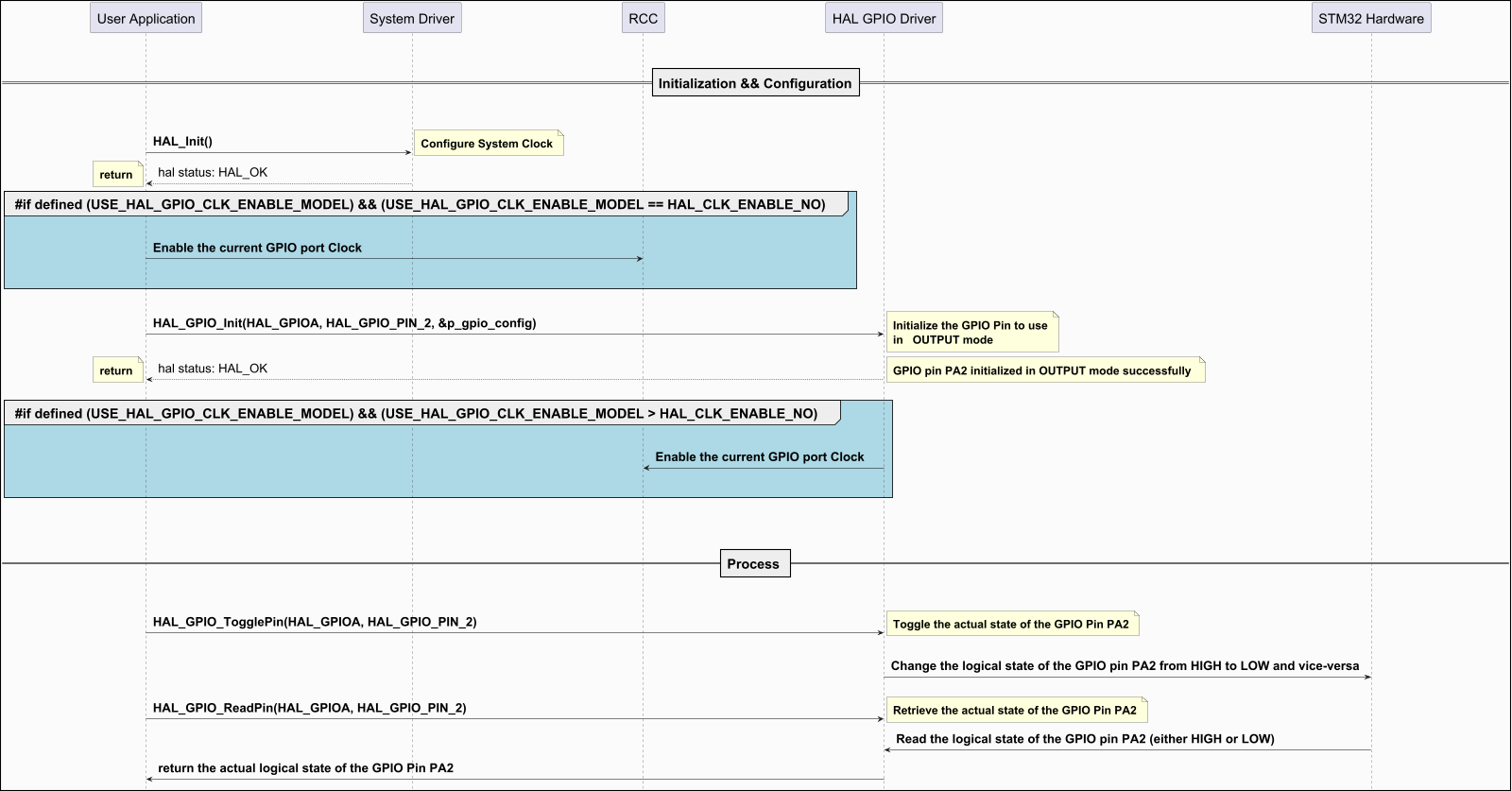The image size is (1512, 791).
Task: Click the Initialize the GPIO Pin OUTPUT mode note
Action: 972,333
